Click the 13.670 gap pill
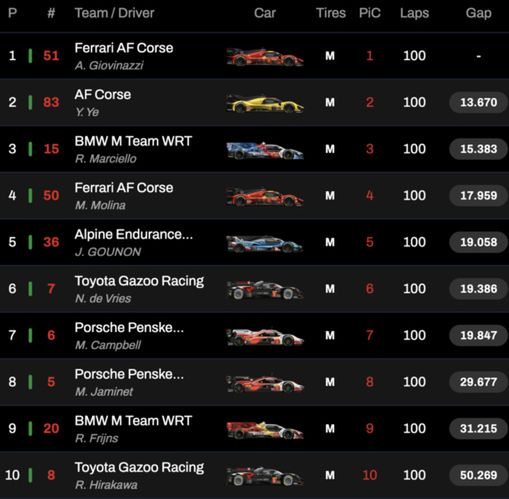509x499 pixels. (x=478, y=102)
